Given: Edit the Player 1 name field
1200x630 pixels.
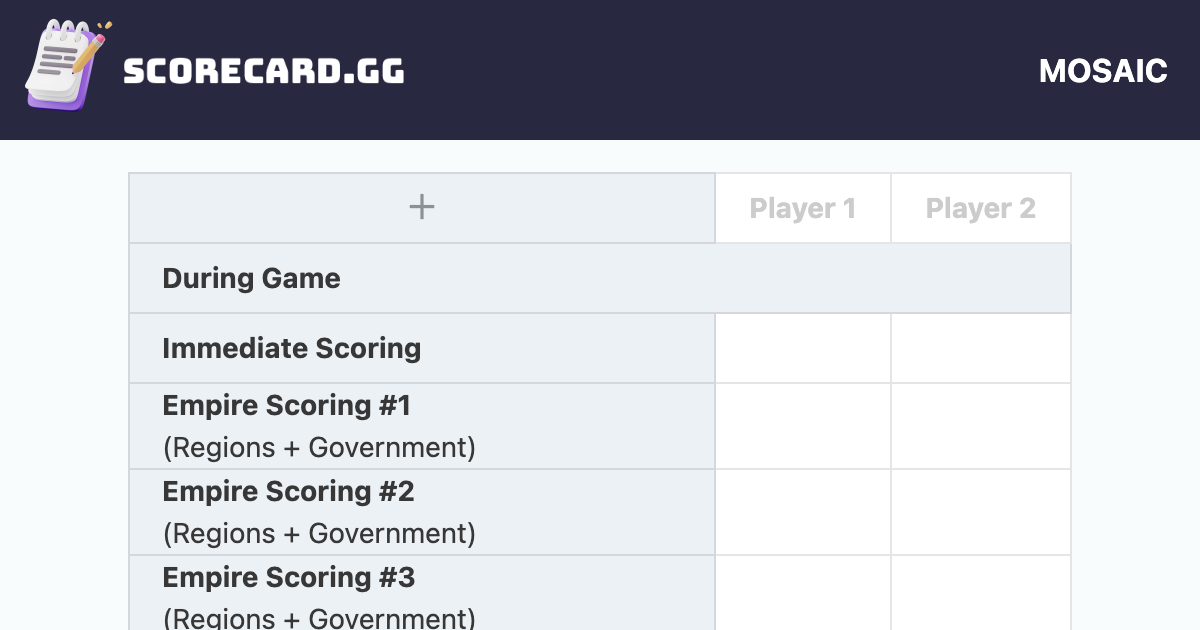Looking at the screenshot, I should (802, 209).
